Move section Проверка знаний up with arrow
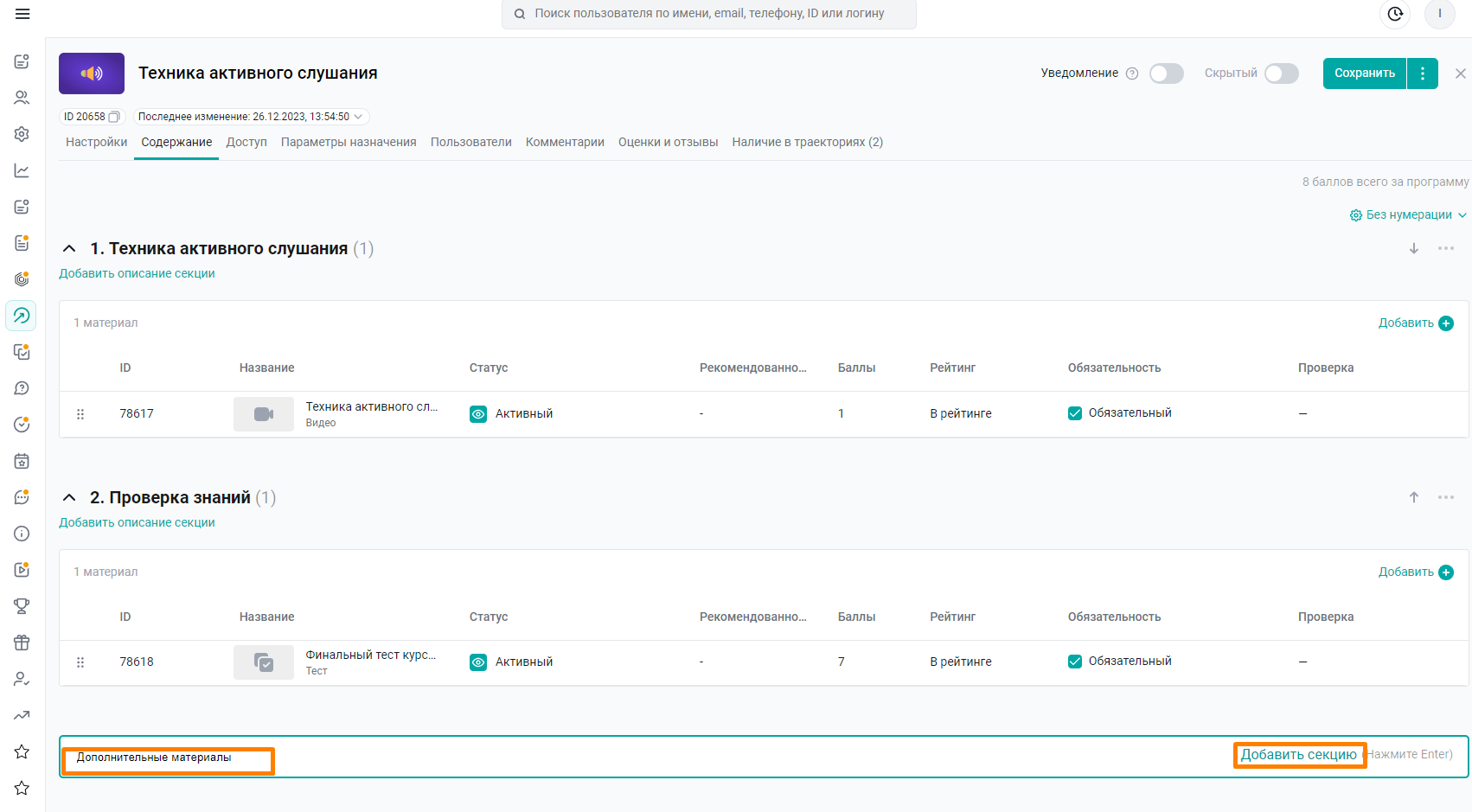 coord(1414,497)
